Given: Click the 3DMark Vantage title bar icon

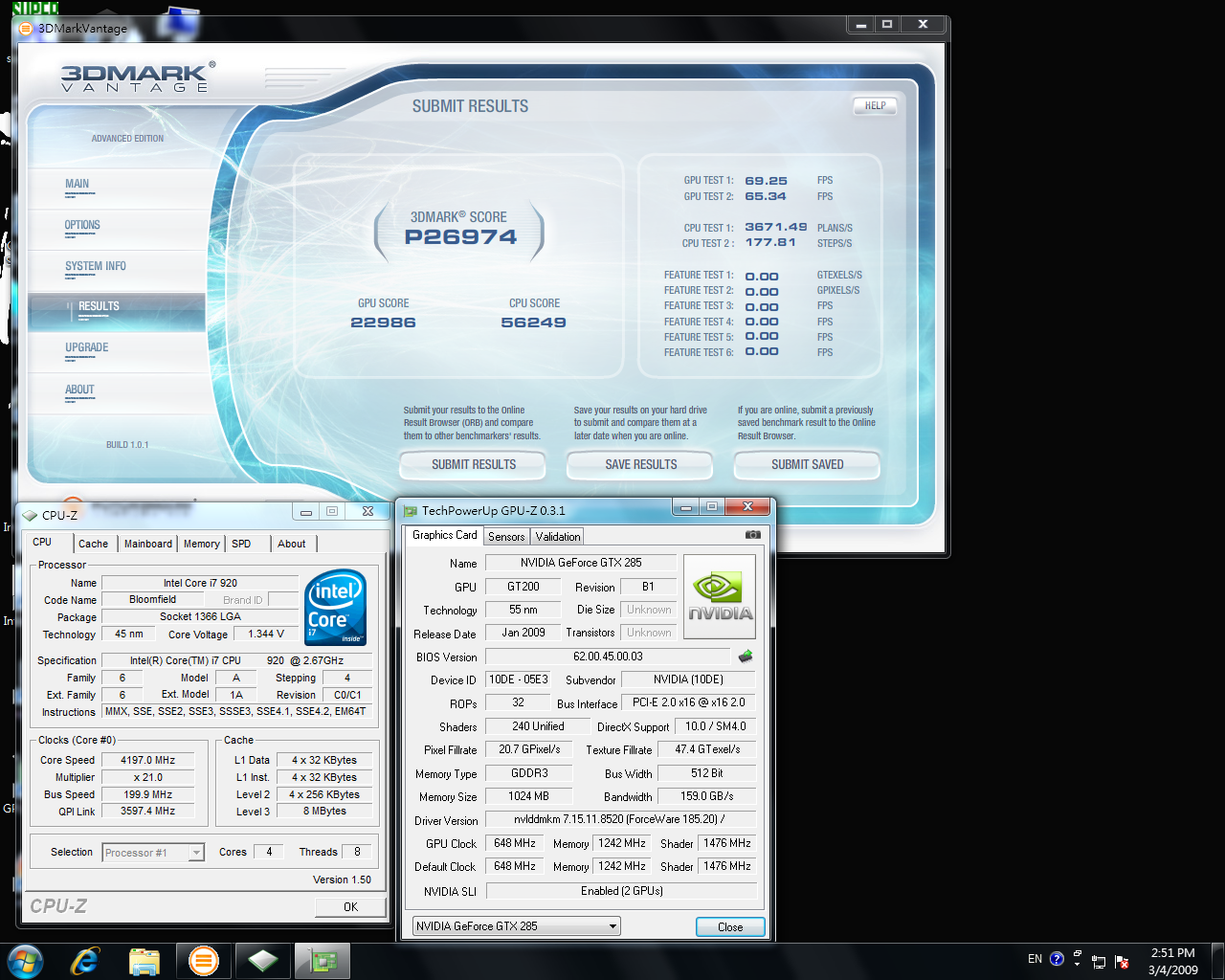Looking at the screenshot, I should point(26,28).
